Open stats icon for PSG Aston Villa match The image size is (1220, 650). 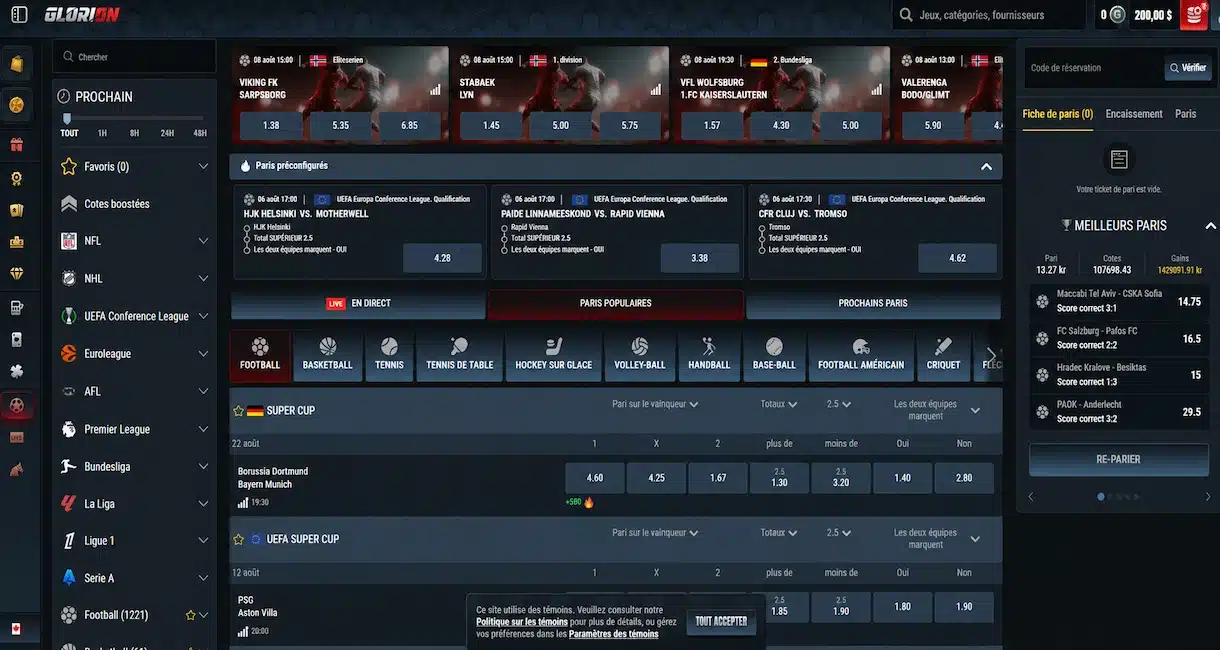point(243,632)
